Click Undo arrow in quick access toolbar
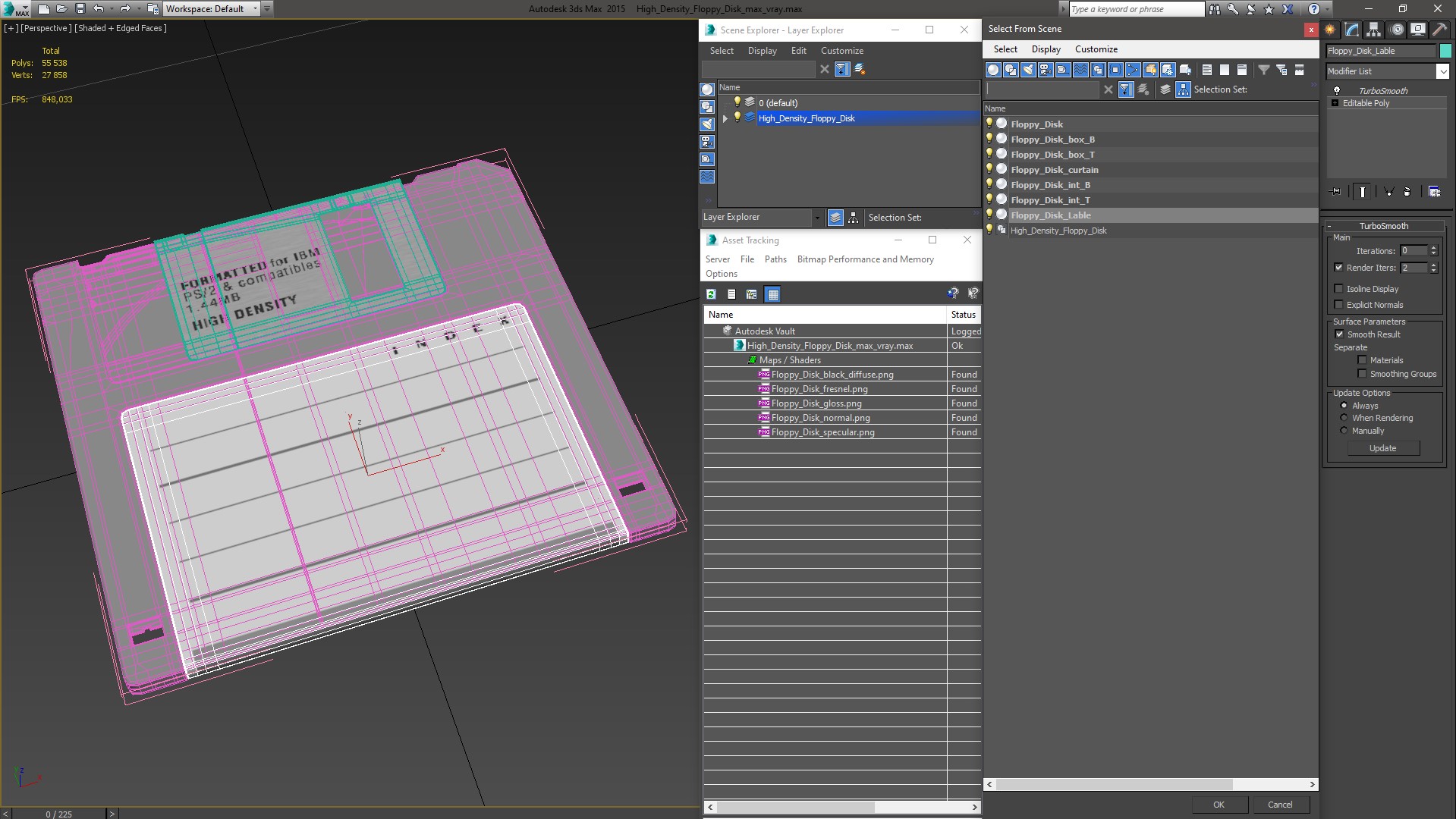The width and height of the screenshot is (1456, 819). click(x=99, y=9)
